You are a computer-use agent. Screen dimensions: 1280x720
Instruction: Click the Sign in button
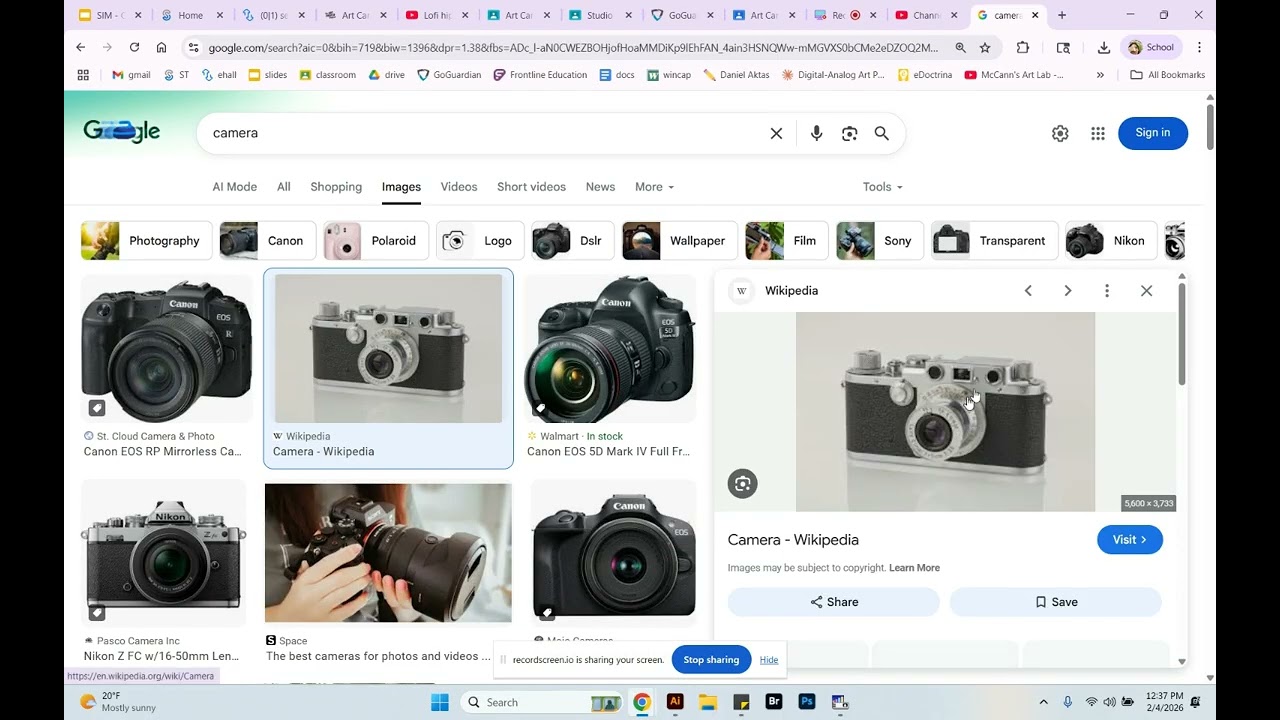click(x=1152, y=133)
